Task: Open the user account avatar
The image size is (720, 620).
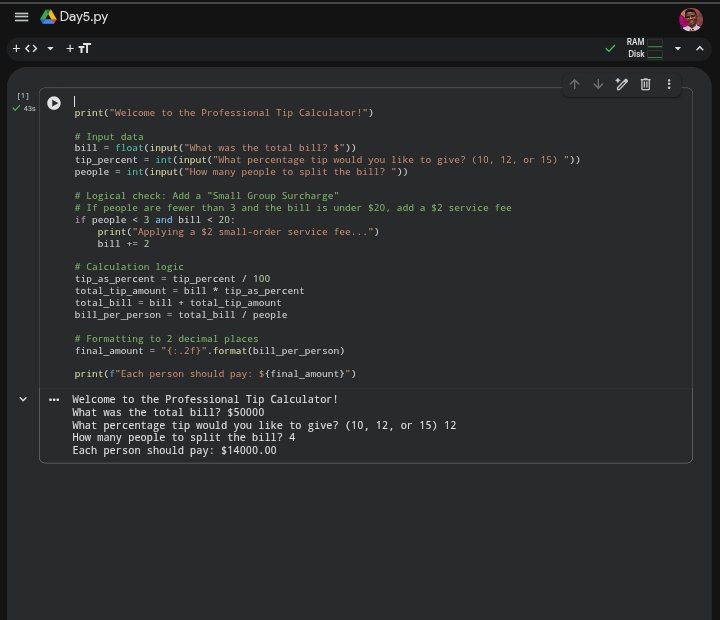Action: (690, 18)
